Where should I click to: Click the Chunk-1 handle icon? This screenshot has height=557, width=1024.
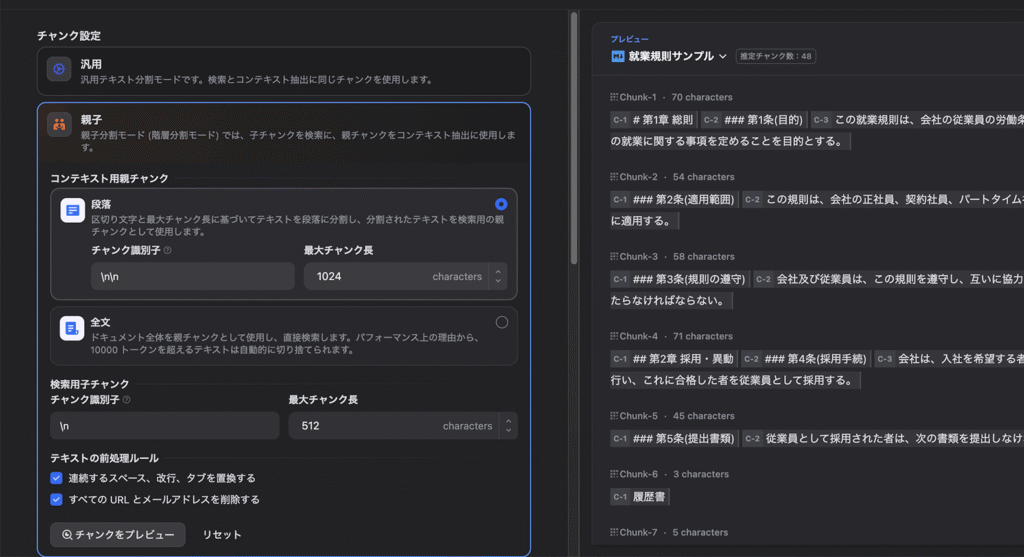pos(613,98)
